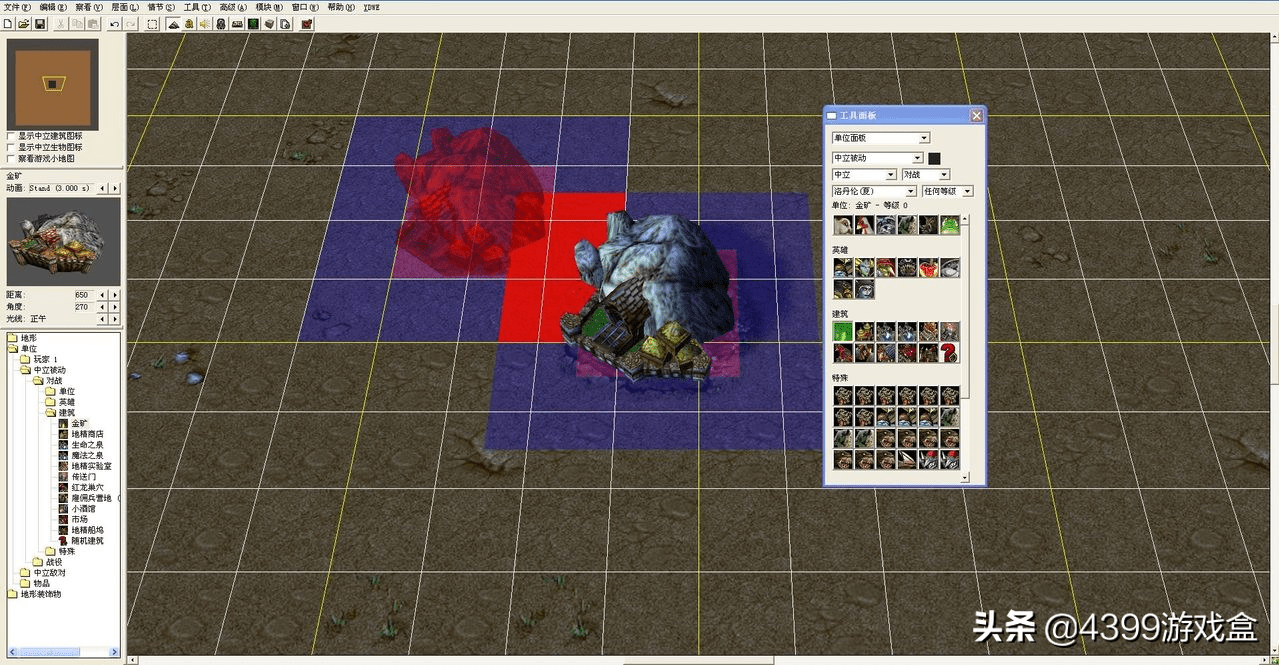Click the Copy icon in the toolbar
This screenshot has height=665, width=1279.
[78, 23]
